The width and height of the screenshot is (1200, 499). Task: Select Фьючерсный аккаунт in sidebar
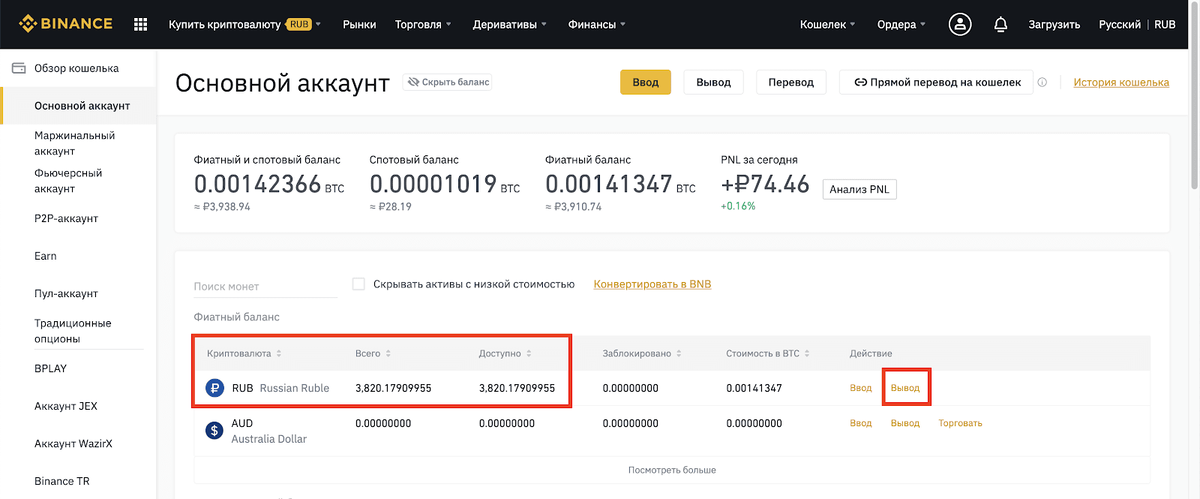tap(69, 180)
